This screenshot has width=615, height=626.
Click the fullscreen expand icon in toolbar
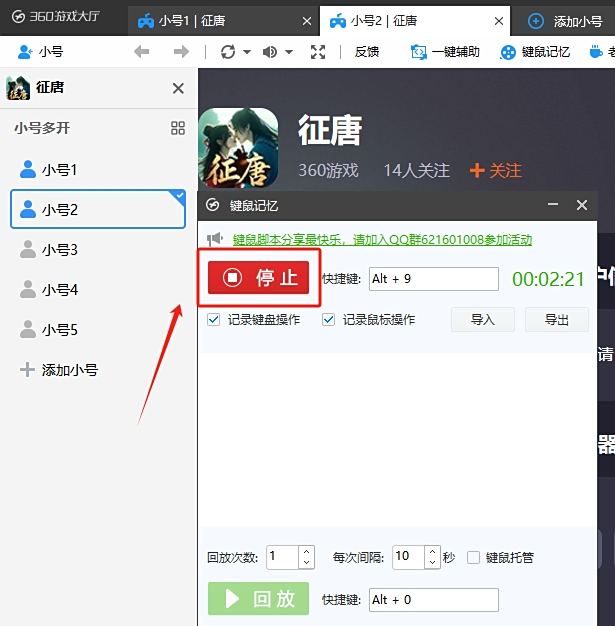coord(318,52)
